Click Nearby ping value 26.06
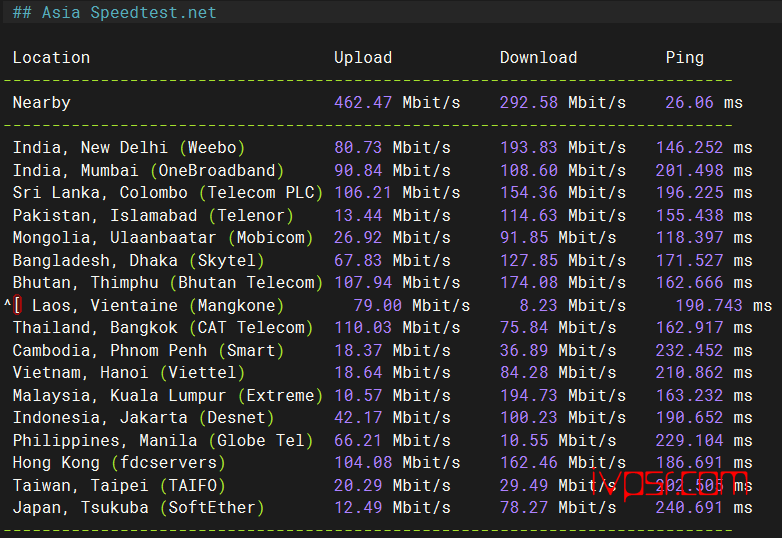 click(689, 103)
